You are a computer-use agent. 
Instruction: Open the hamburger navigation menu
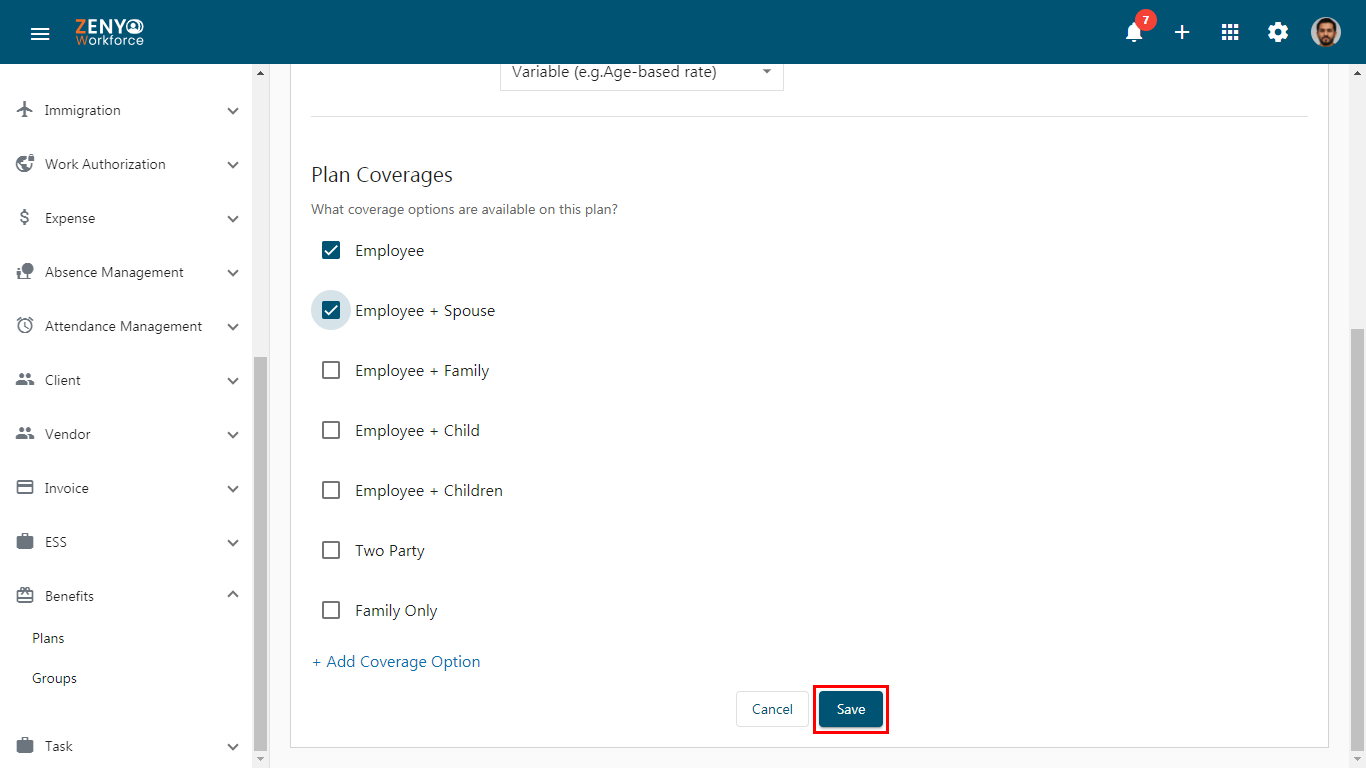point(40,33)
